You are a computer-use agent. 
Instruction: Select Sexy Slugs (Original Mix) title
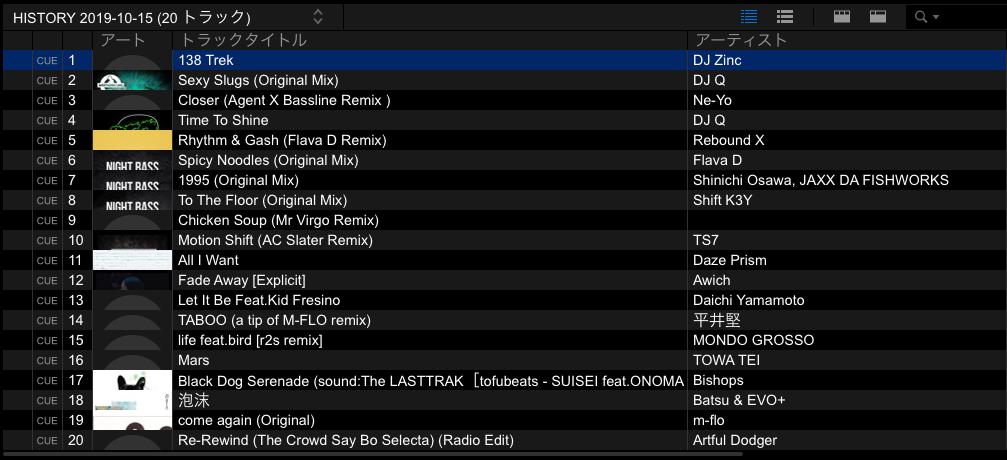tap(258, 80)
